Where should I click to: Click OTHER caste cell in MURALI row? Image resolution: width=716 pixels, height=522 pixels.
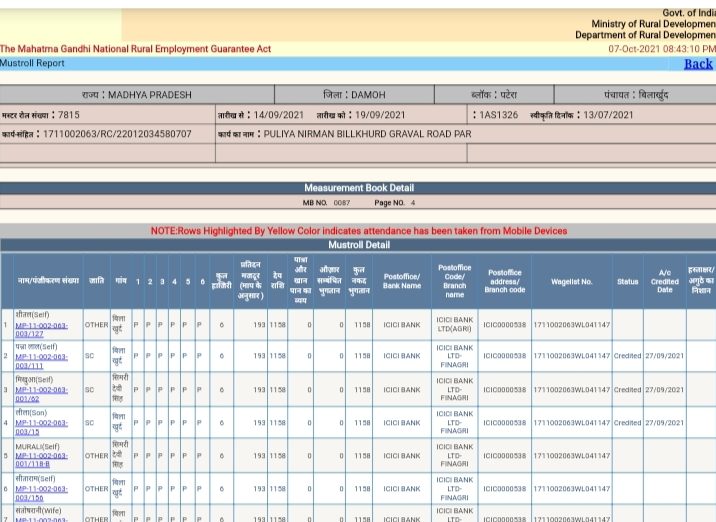coord(96,456)
